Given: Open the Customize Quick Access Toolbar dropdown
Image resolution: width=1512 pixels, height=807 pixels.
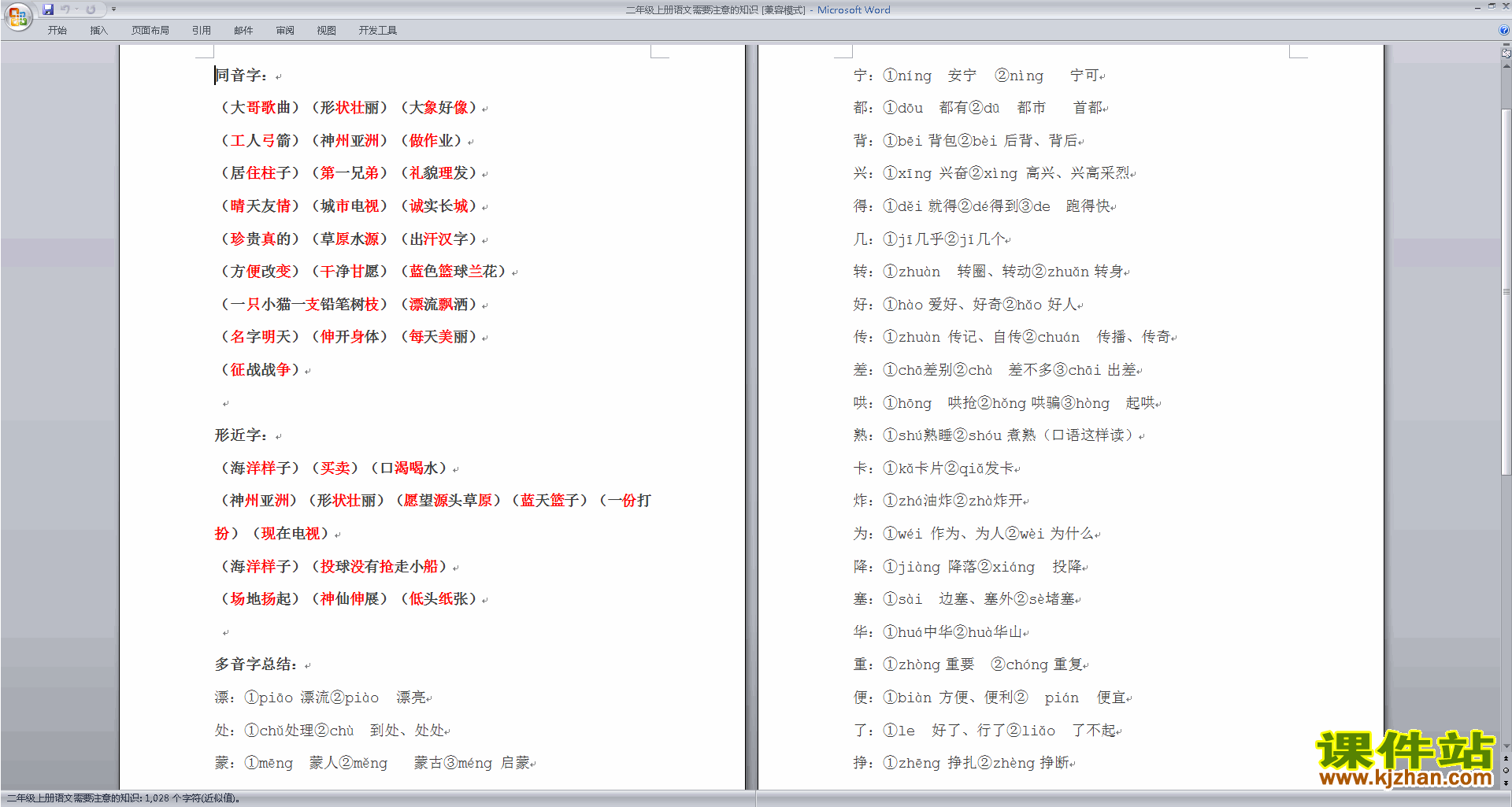Looking at the screenshot, I should click(x=113, y=9).
